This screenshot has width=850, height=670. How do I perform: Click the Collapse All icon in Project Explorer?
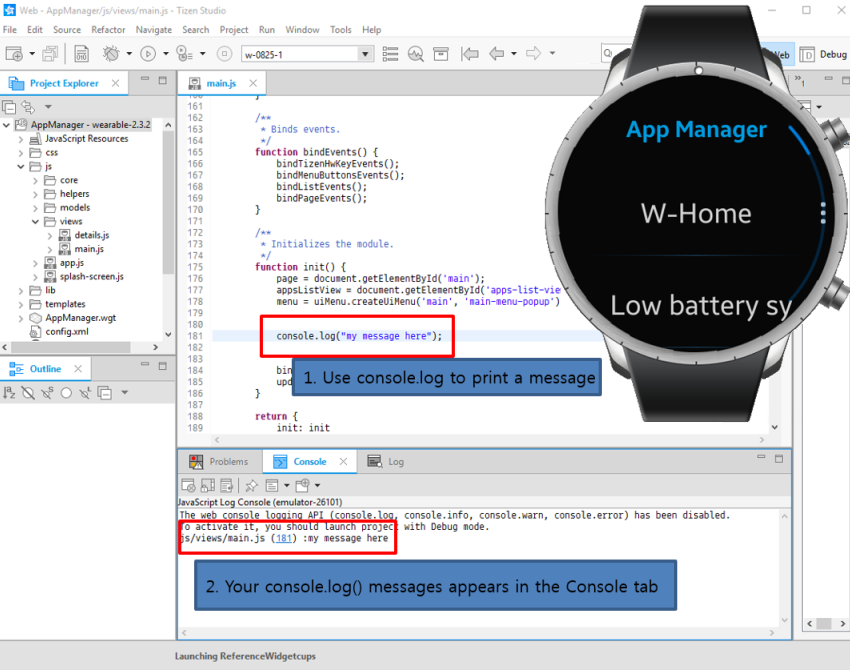9,106
